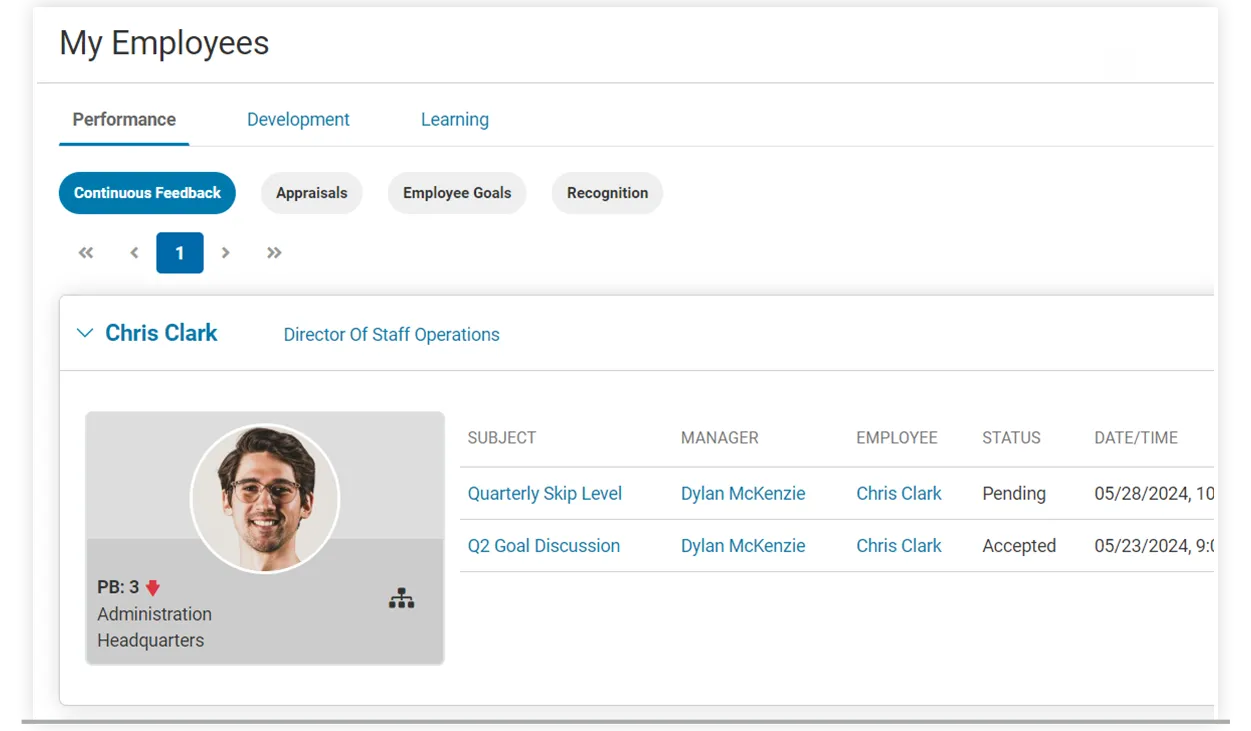Go to previous page arrow
This screenshot has height=731, width=1251.
click(x=134, y=253)
